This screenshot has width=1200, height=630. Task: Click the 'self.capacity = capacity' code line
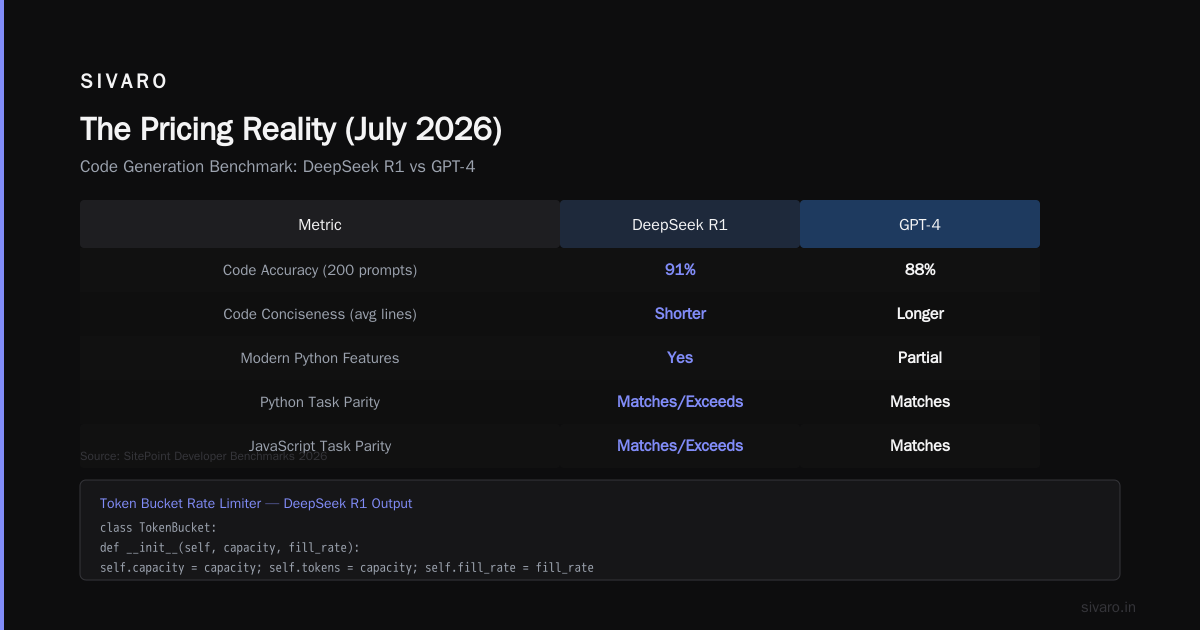pyautogui.click(x=347, y=568)
